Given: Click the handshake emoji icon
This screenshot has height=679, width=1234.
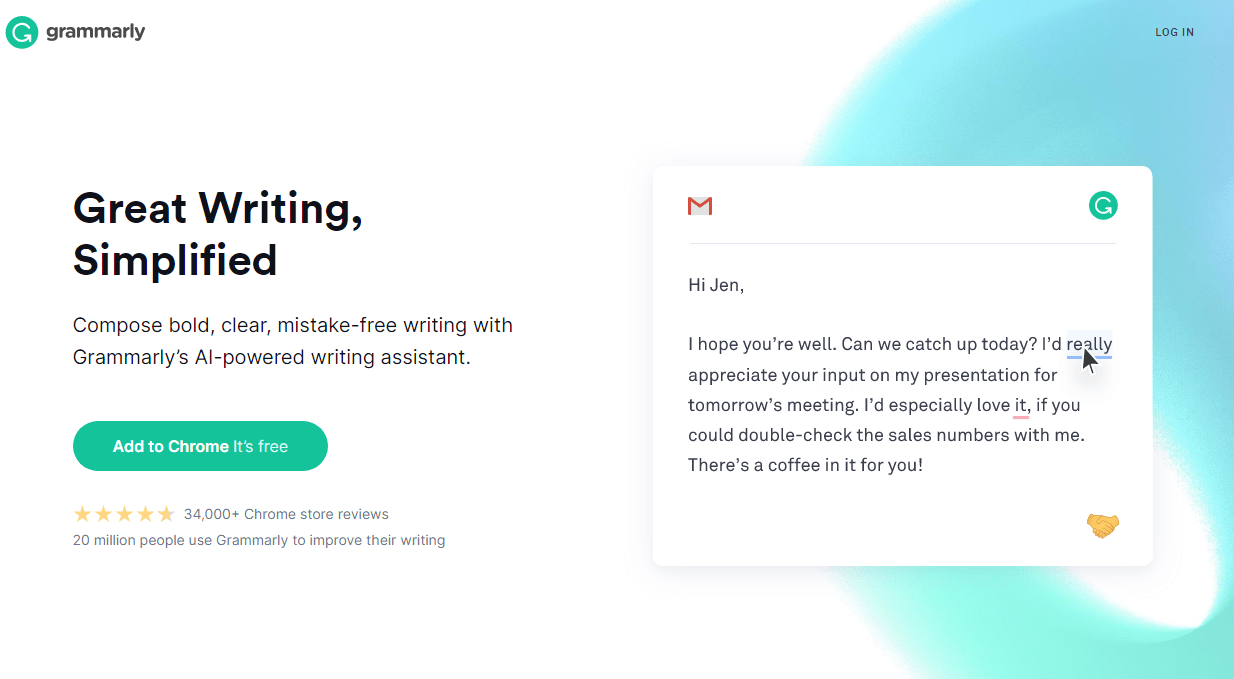Looking at the screenshot, I should [1103, 525].
